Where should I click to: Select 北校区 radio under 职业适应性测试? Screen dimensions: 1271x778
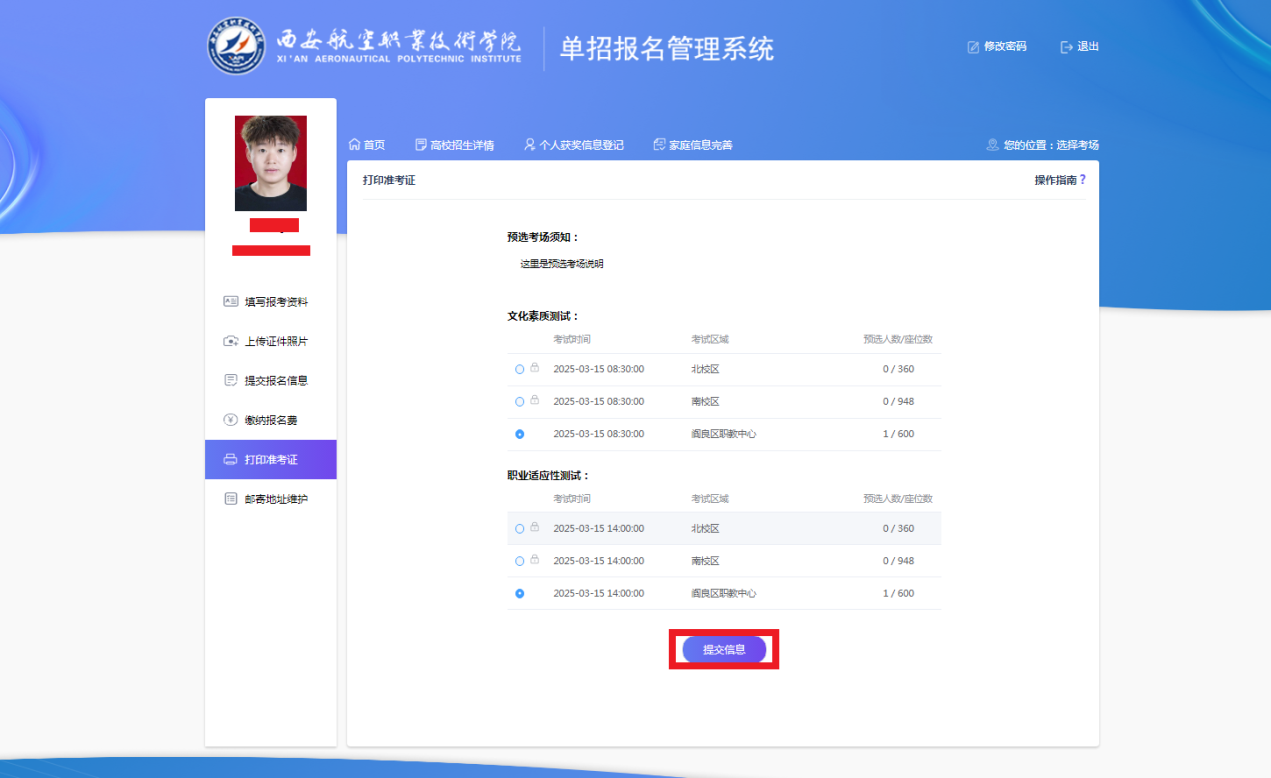(519, 529)
